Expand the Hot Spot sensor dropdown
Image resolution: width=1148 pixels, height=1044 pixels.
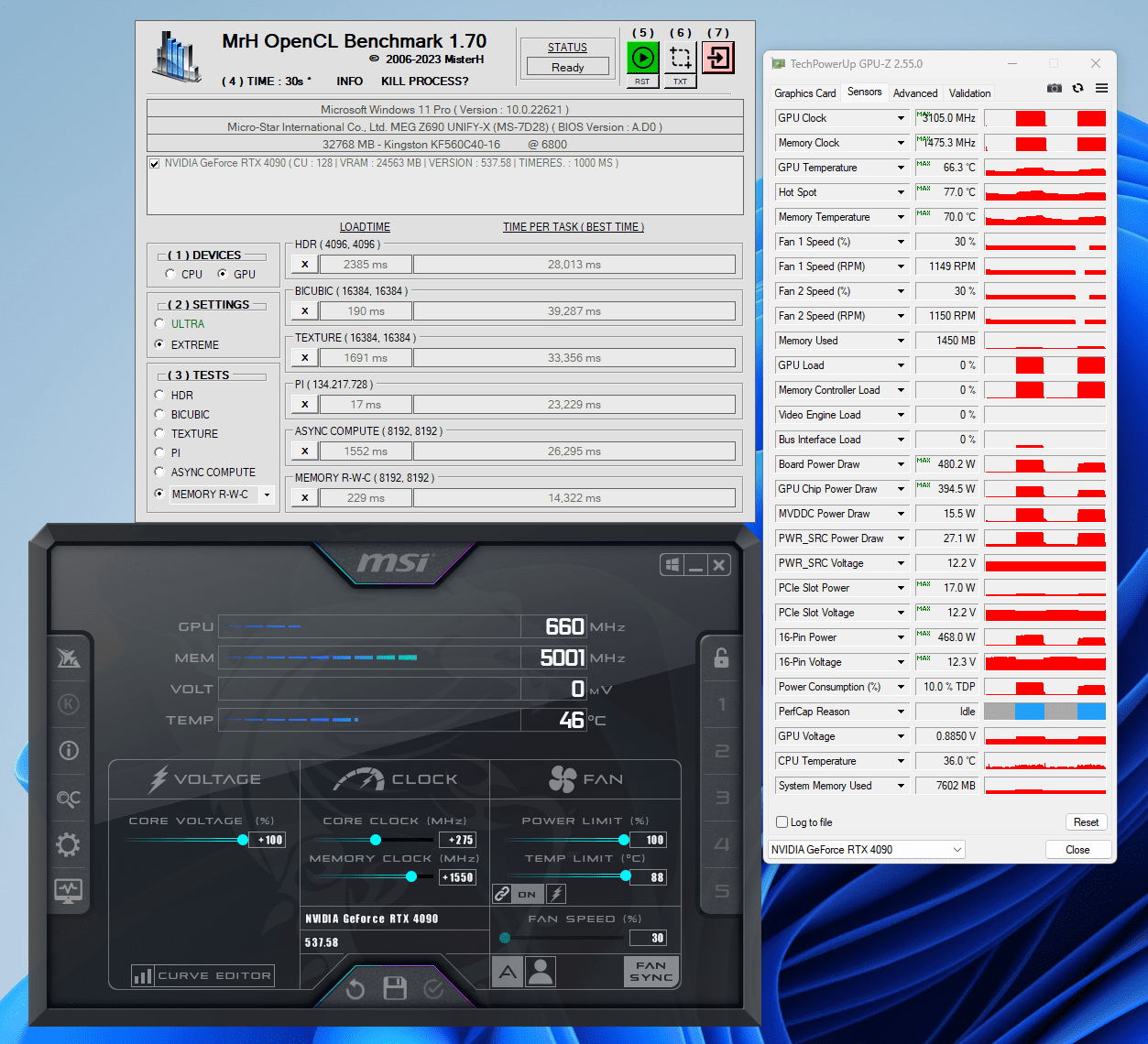901,192
